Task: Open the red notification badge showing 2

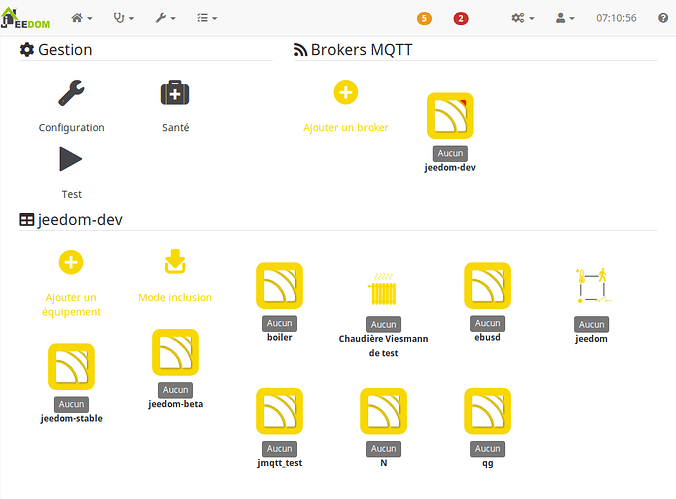Action: pos(461,18)
